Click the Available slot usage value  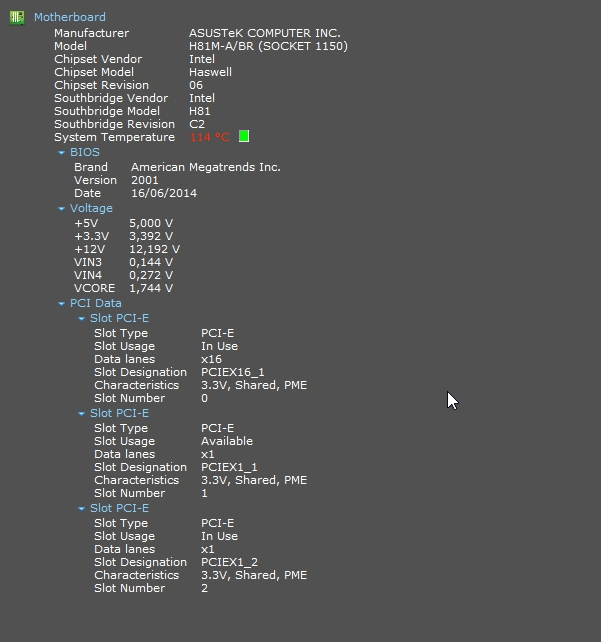click(227, 441)
